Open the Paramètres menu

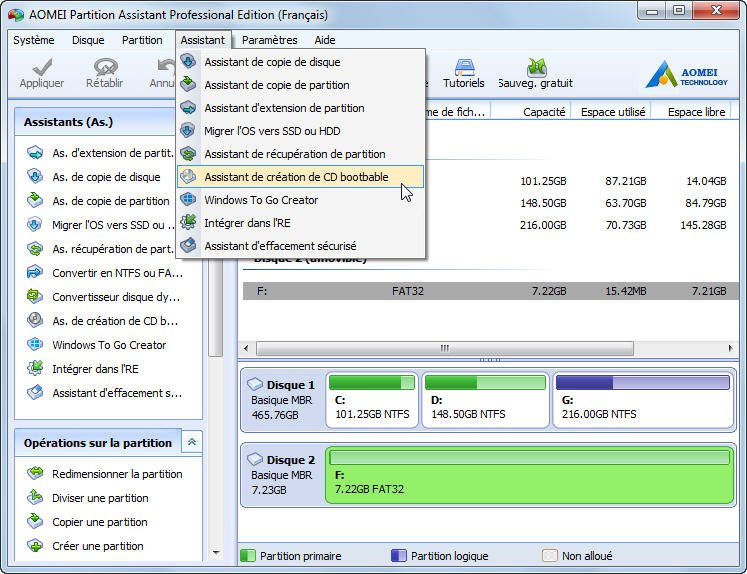270,40
